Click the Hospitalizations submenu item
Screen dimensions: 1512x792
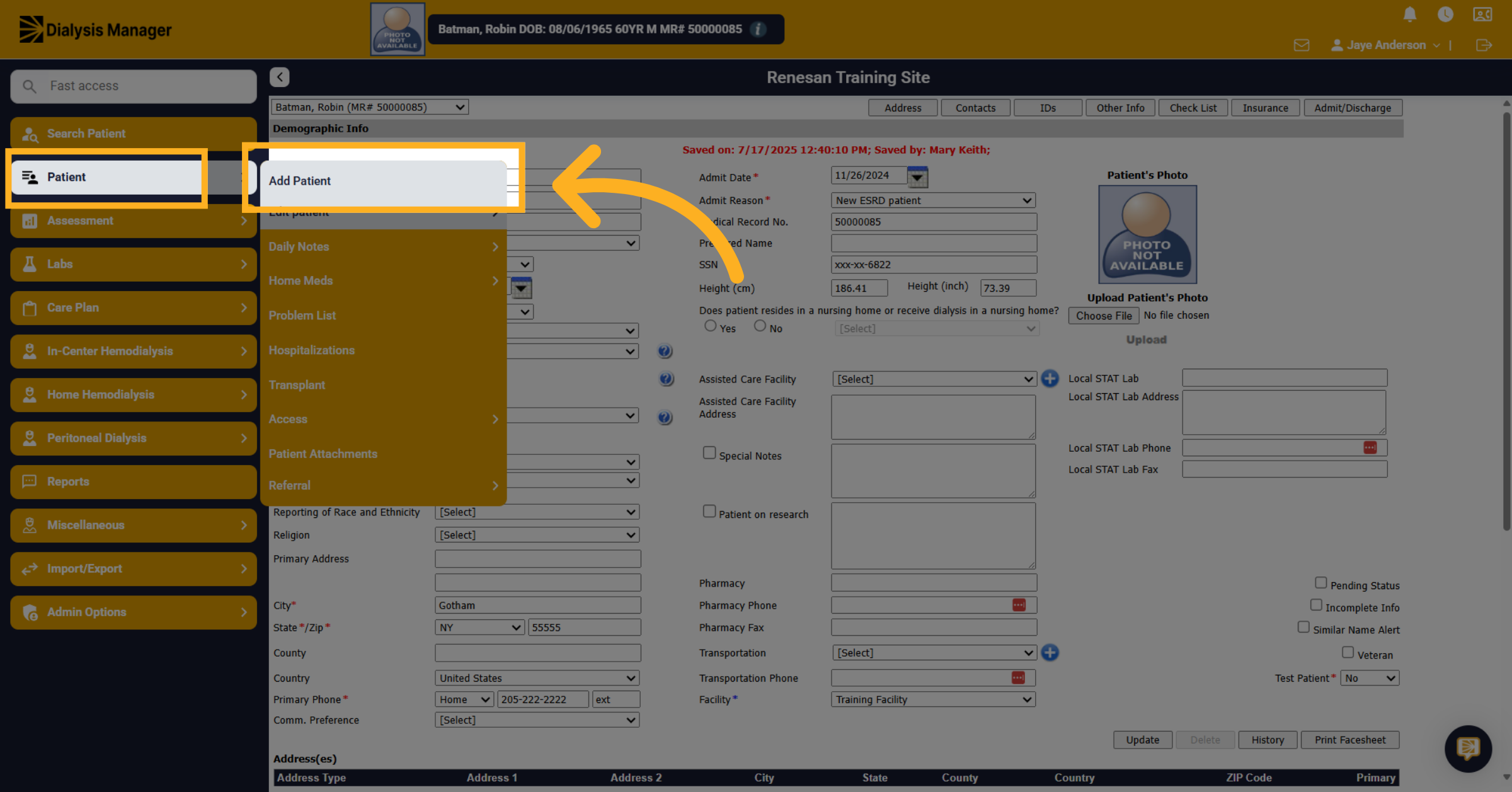coord(383,350)
